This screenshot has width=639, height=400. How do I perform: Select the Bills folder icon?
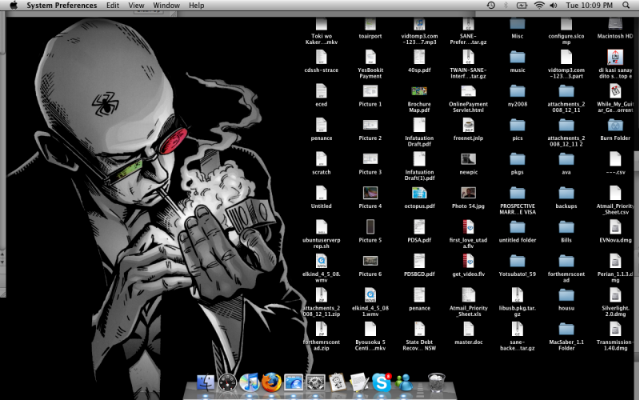pyautogui.click(x=566, y=227)
